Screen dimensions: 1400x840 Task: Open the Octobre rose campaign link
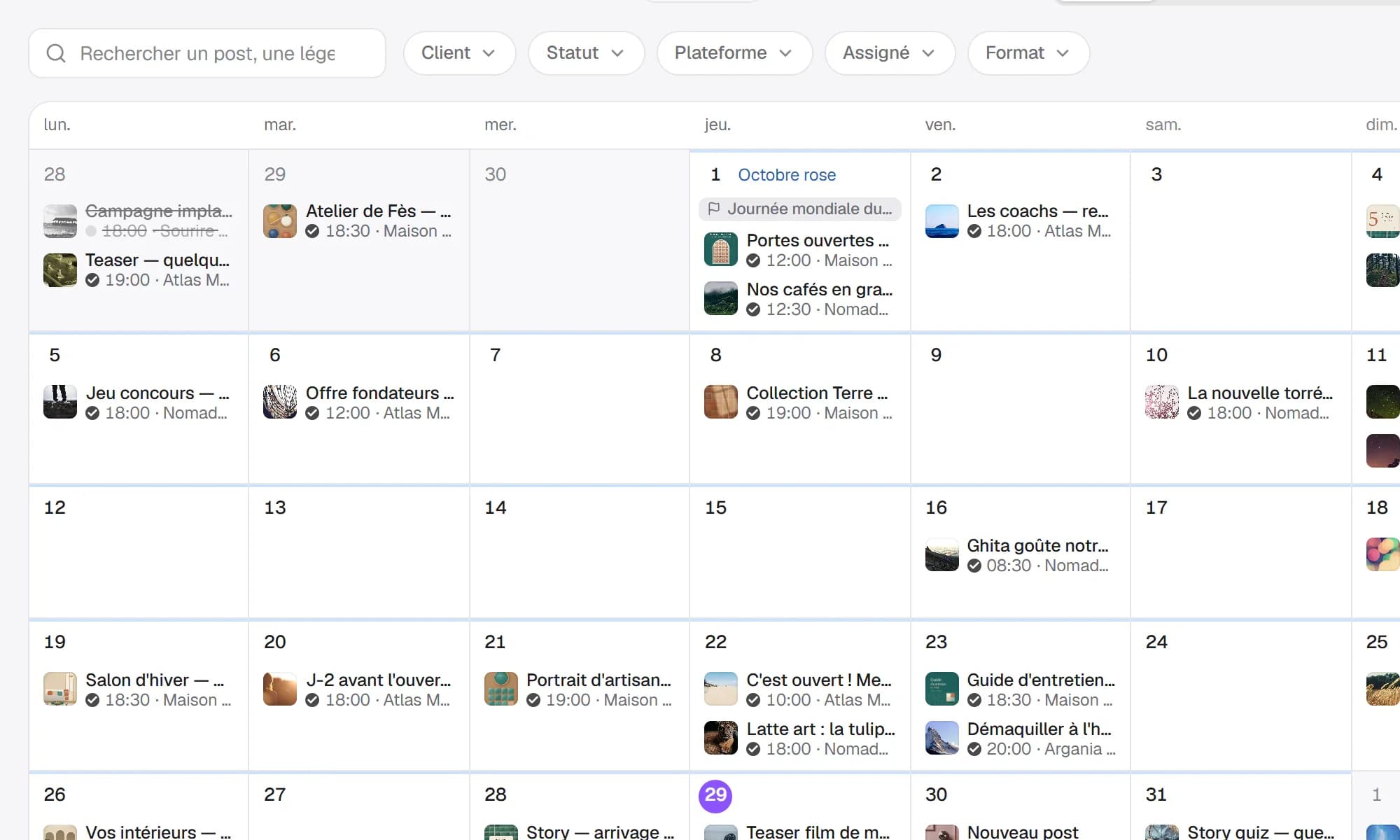pos(787,175)
